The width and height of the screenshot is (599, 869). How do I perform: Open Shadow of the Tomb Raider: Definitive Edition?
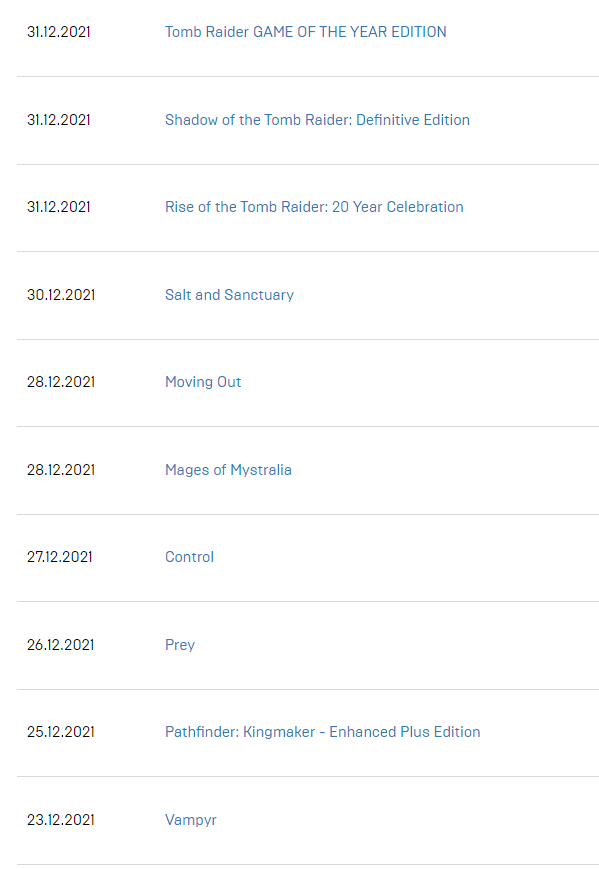[x=317, y=120]
